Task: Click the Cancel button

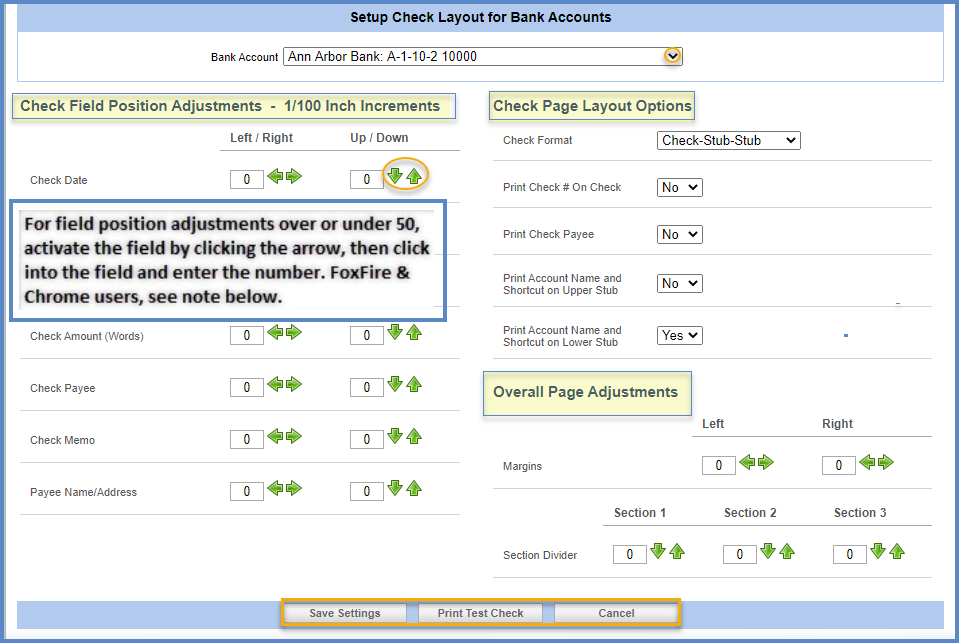Action: [615, 613]
